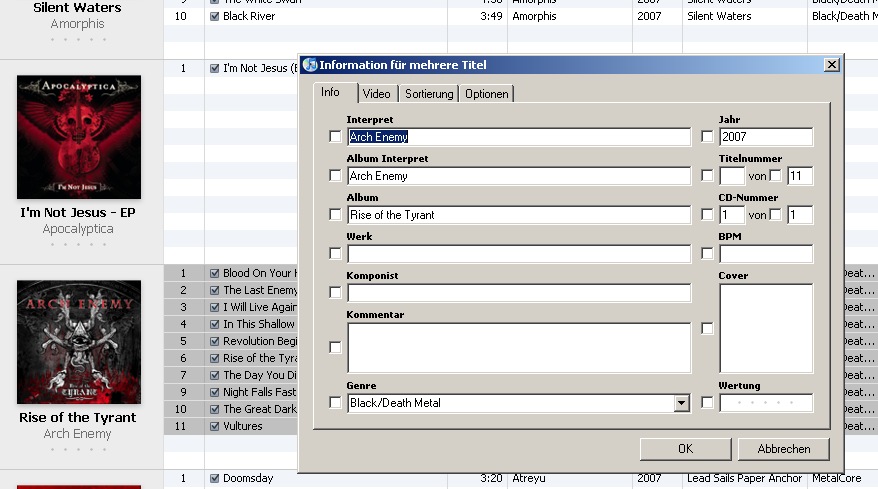Click the I'm Not Jesus - EP album title
878x489 pixels.
[x=78, y=213]
